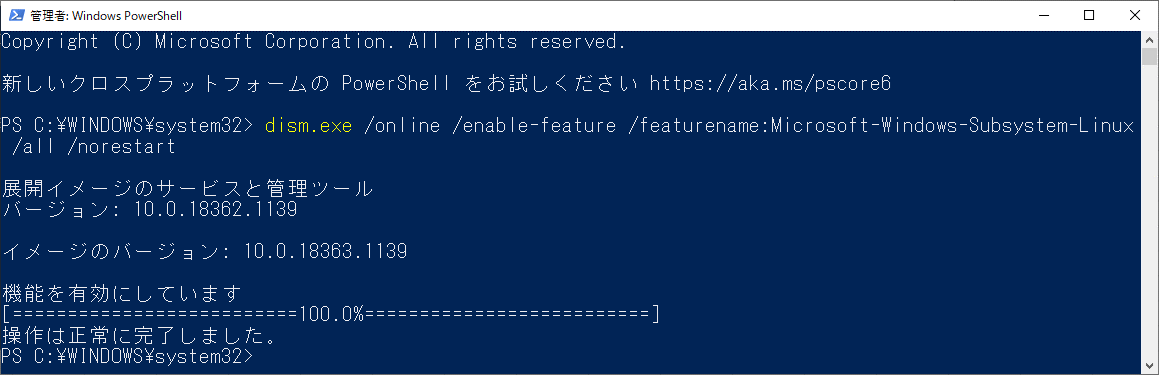The height and width of the screenshot is (375, 1159).
Task: Click the scrollbar down arrow
Action: [x=1149, y=366]
